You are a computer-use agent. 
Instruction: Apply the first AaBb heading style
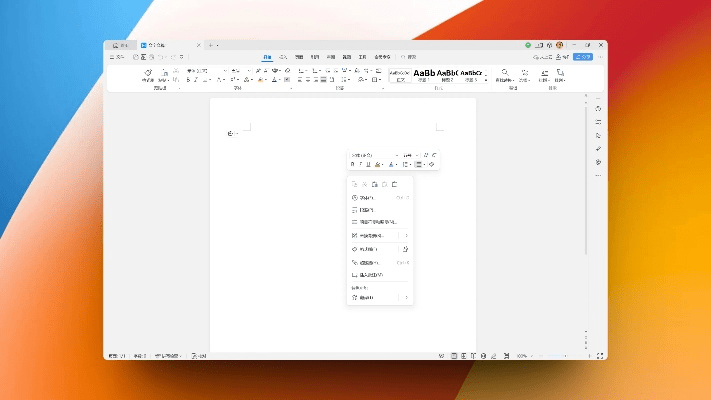(x=425, y=73)
